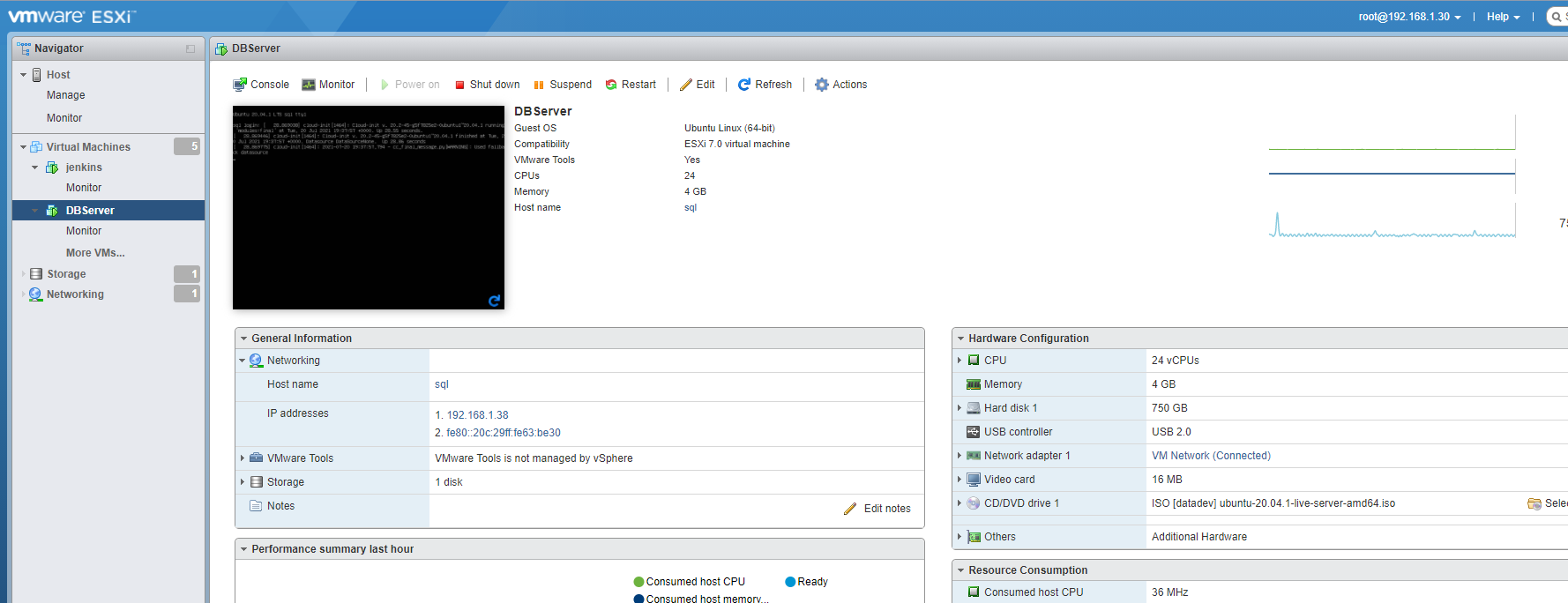Open the root@192.168.1.30 user dropdown
Screen dimensions: 1568x603
(x=1409, y=17)
